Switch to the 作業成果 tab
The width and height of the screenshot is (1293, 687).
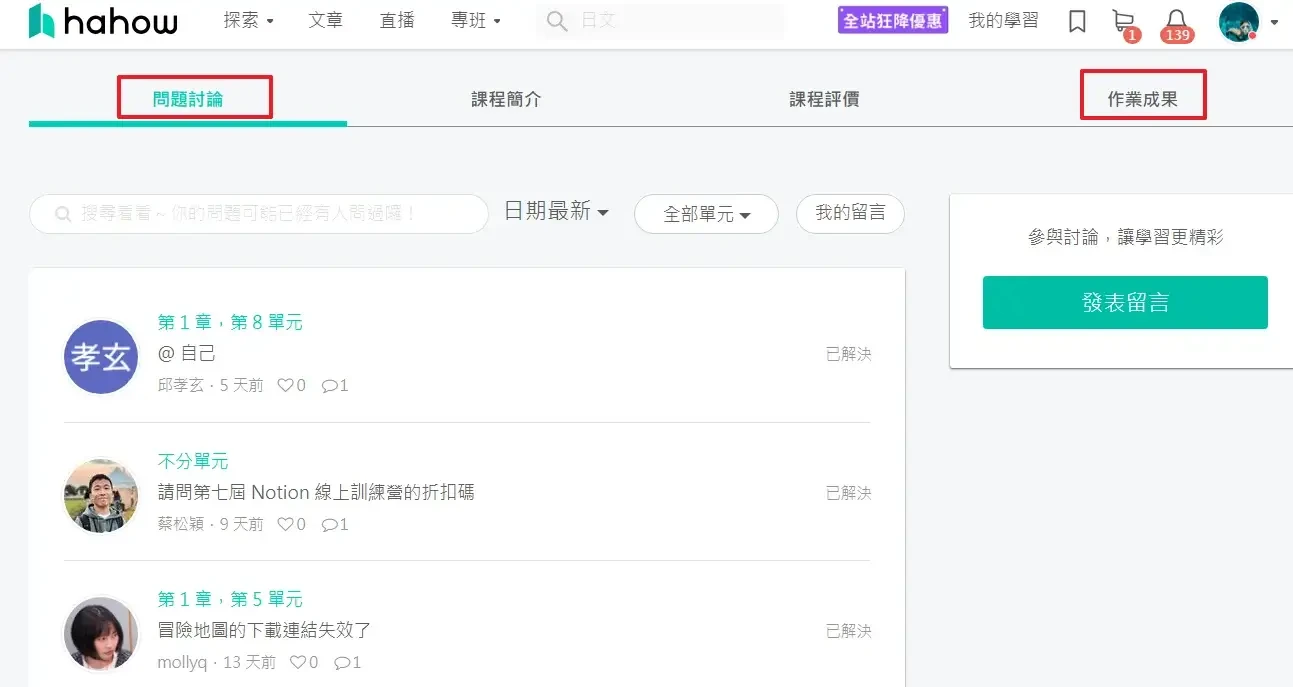tap(1142, 99)
